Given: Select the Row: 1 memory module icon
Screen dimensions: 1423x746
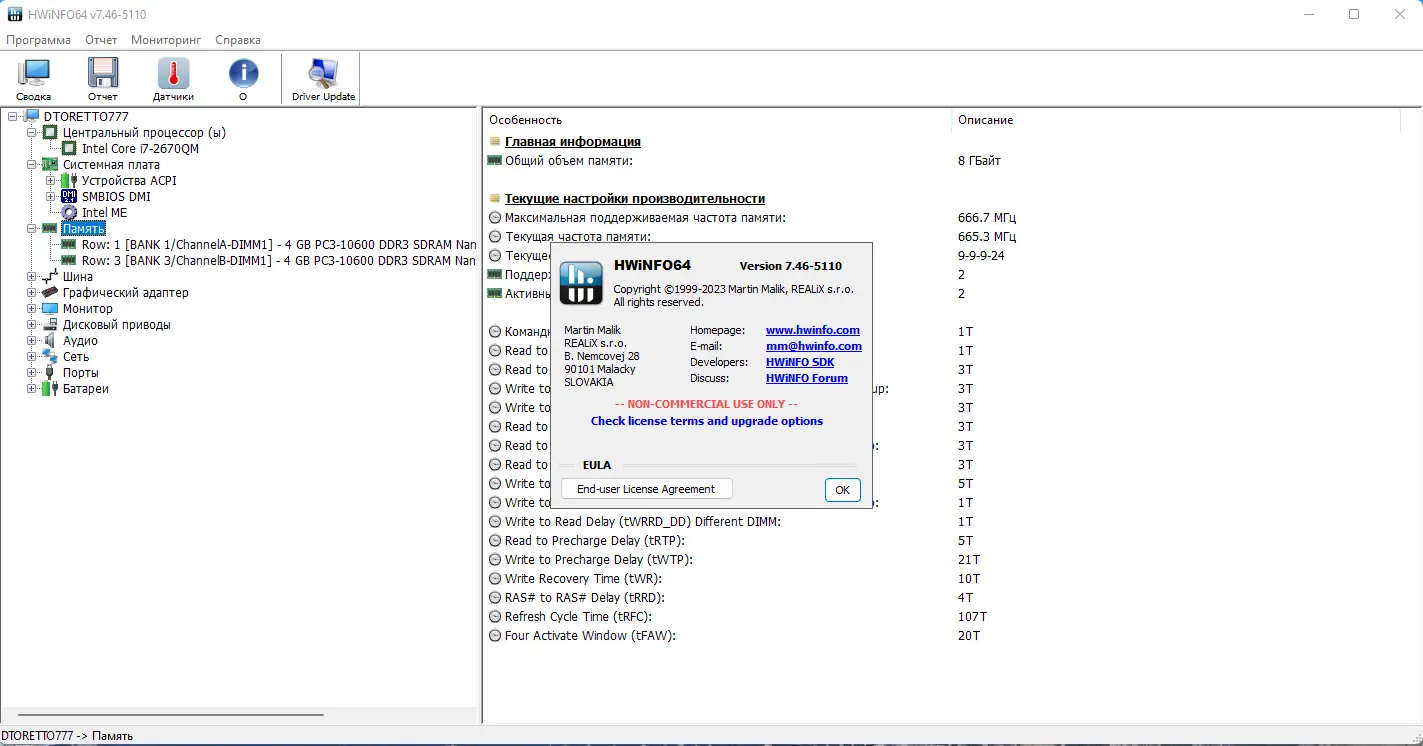Looking at the screenshot, I should pyautogui.click(x=69, y=244).
